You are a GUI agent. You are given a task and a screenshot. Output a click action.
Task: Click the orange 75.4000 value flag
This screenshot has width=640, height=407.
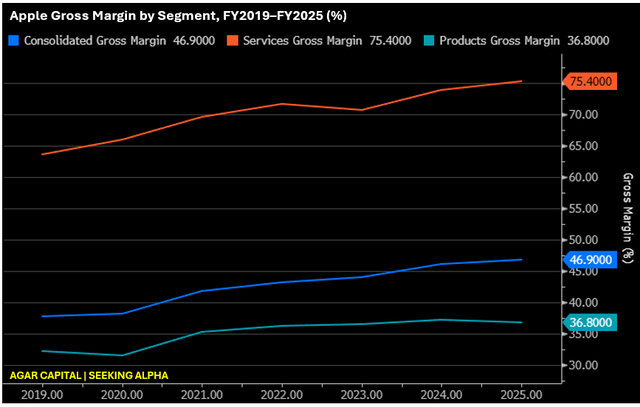coord(590,81)
